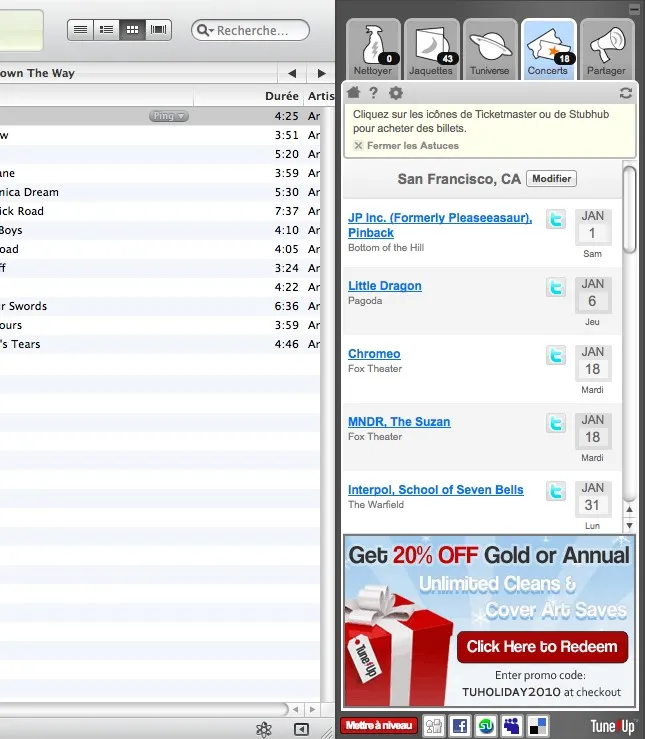Open the Jaquettes tab

click(431, 49)
